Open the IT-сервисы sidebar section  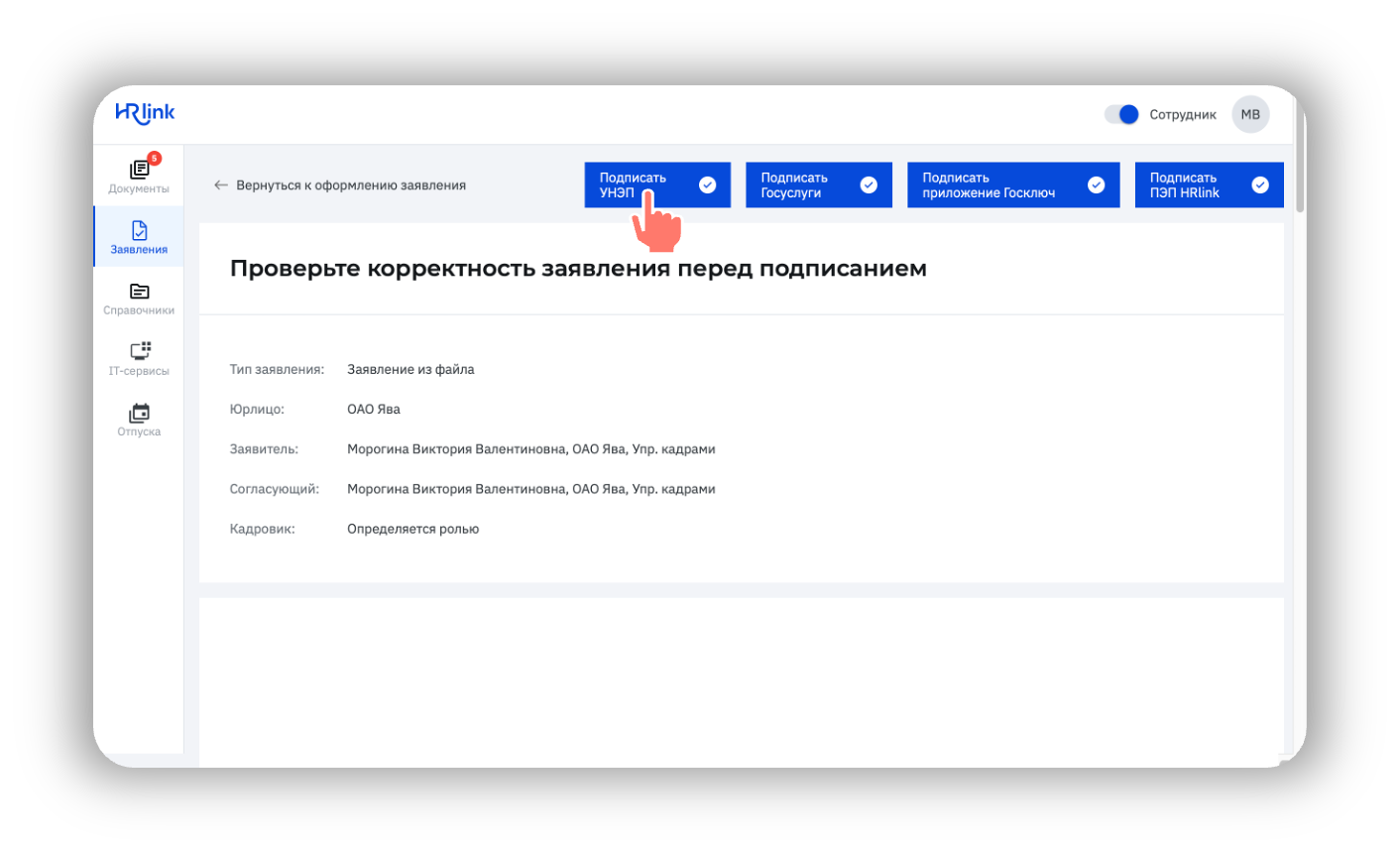pos(139,358)
